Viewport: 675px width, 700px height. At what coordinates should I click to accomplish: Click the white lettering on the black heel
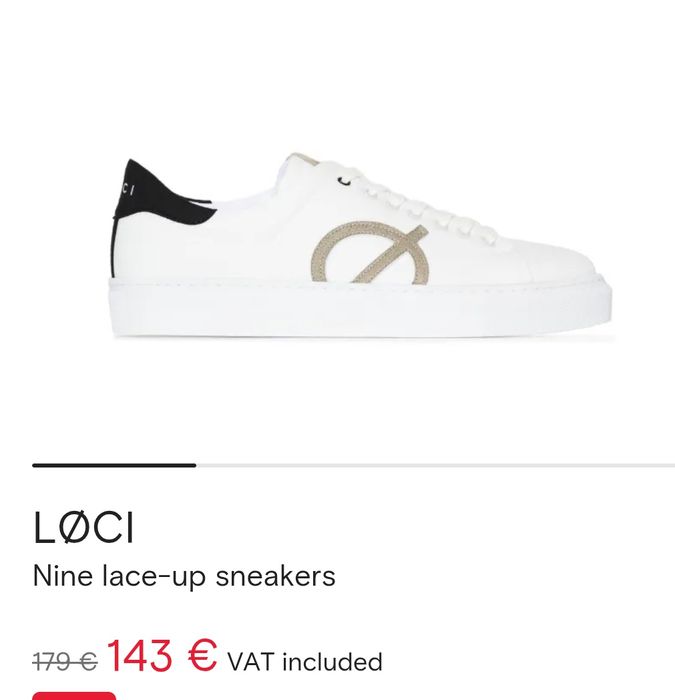point(127,189)
